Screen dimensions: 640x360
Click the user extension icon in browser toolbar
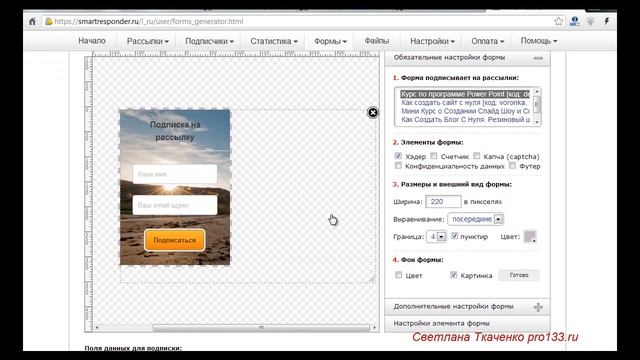[574, 21]
